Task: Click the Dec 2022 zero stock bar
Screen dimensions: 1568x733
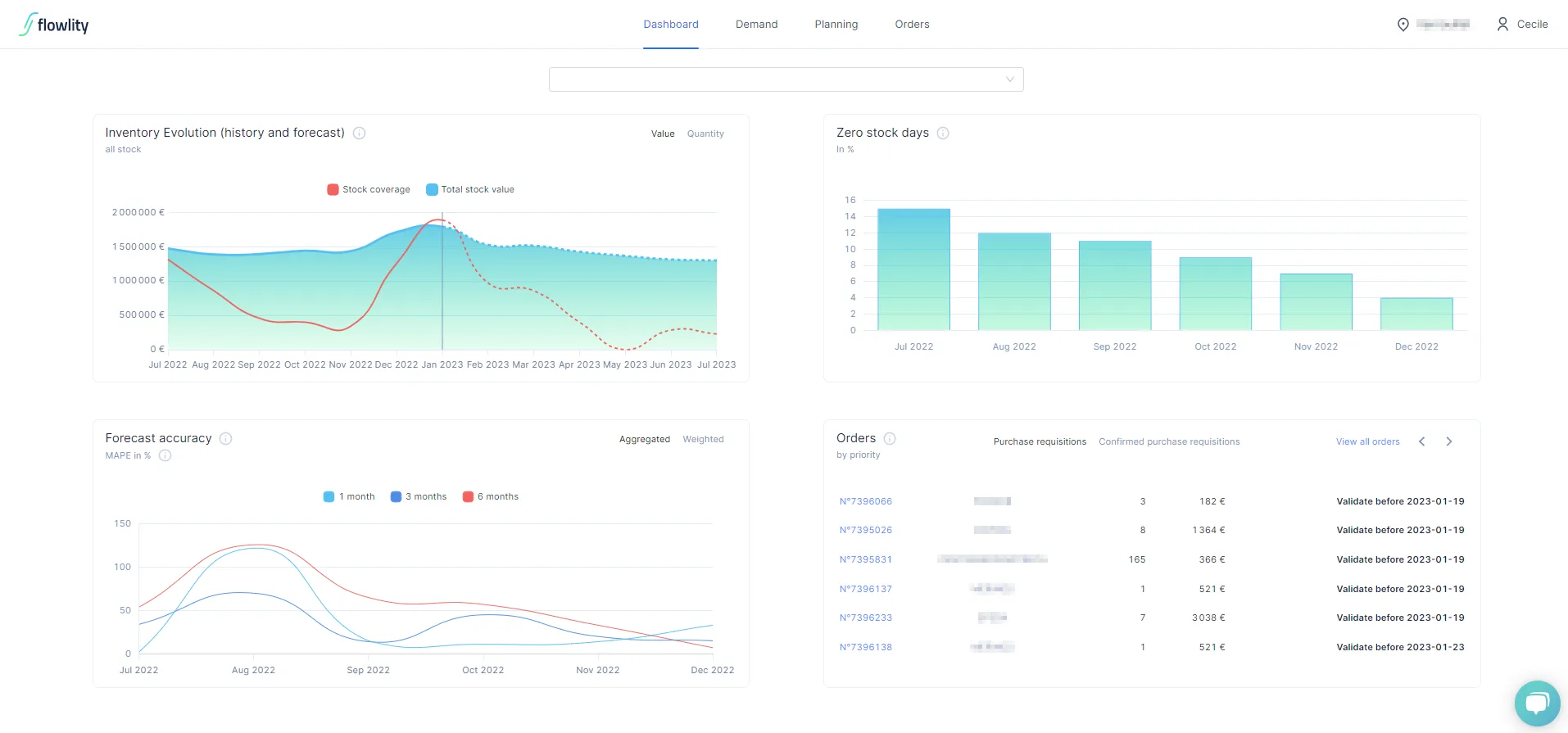Action: coord(1416,314)
